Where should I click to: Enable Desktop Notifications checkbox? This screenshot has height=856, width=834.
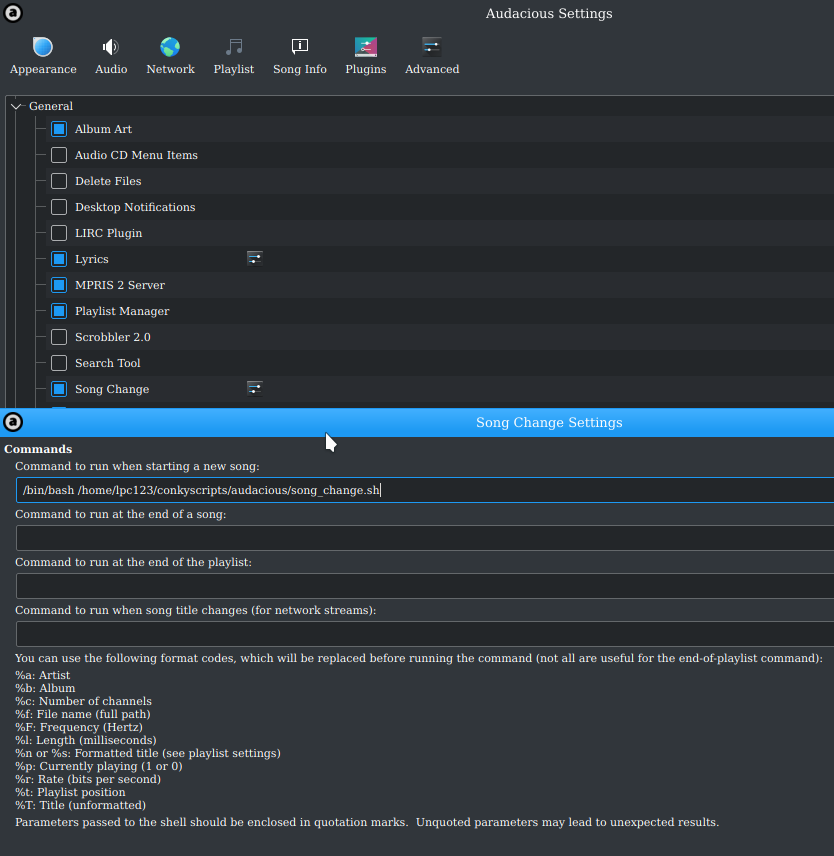coord(59,207)
